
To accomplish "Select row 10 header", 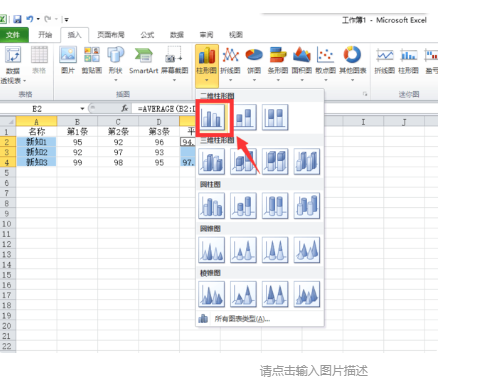I will [7, 224].
